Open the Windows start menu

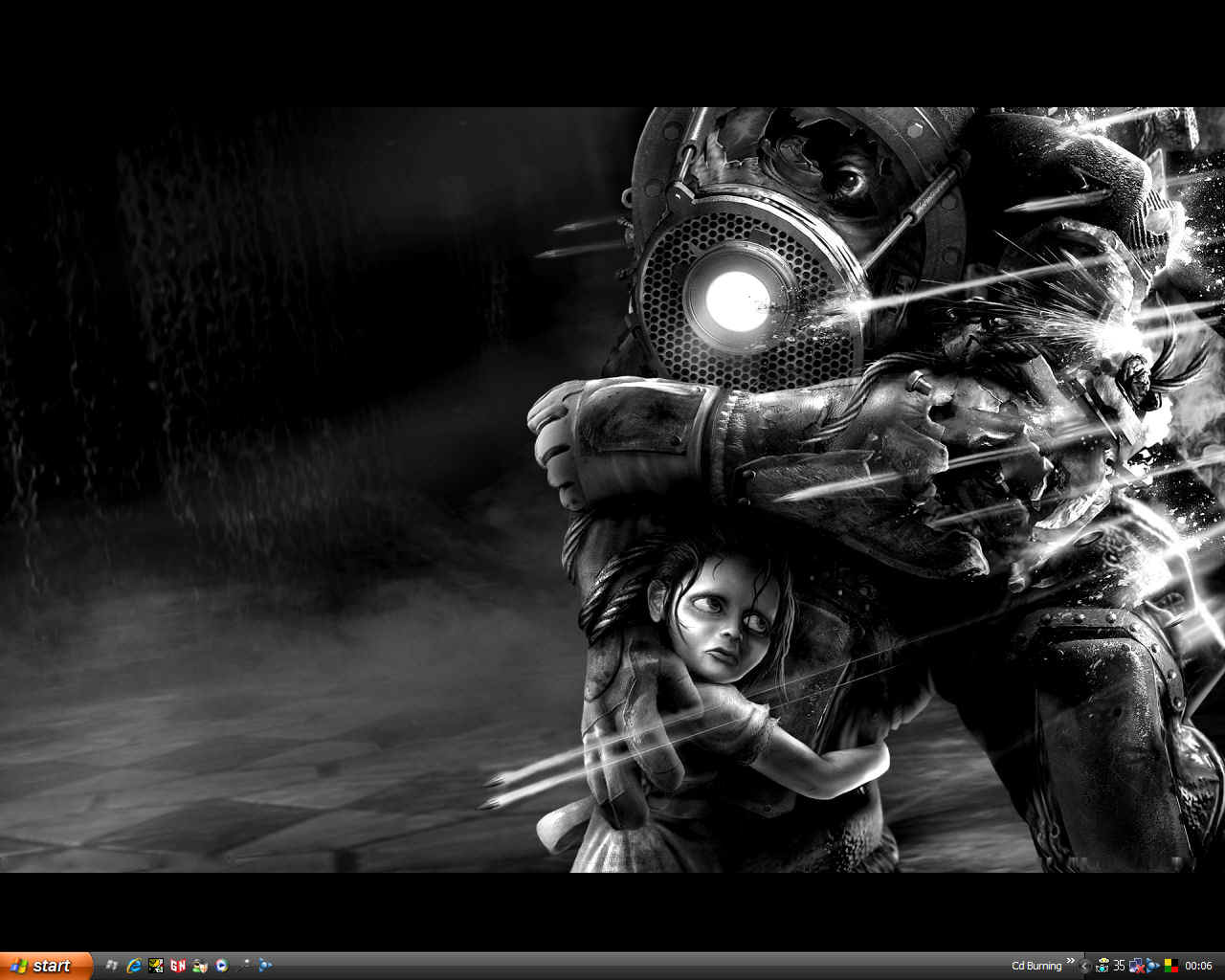click(46, 966)
